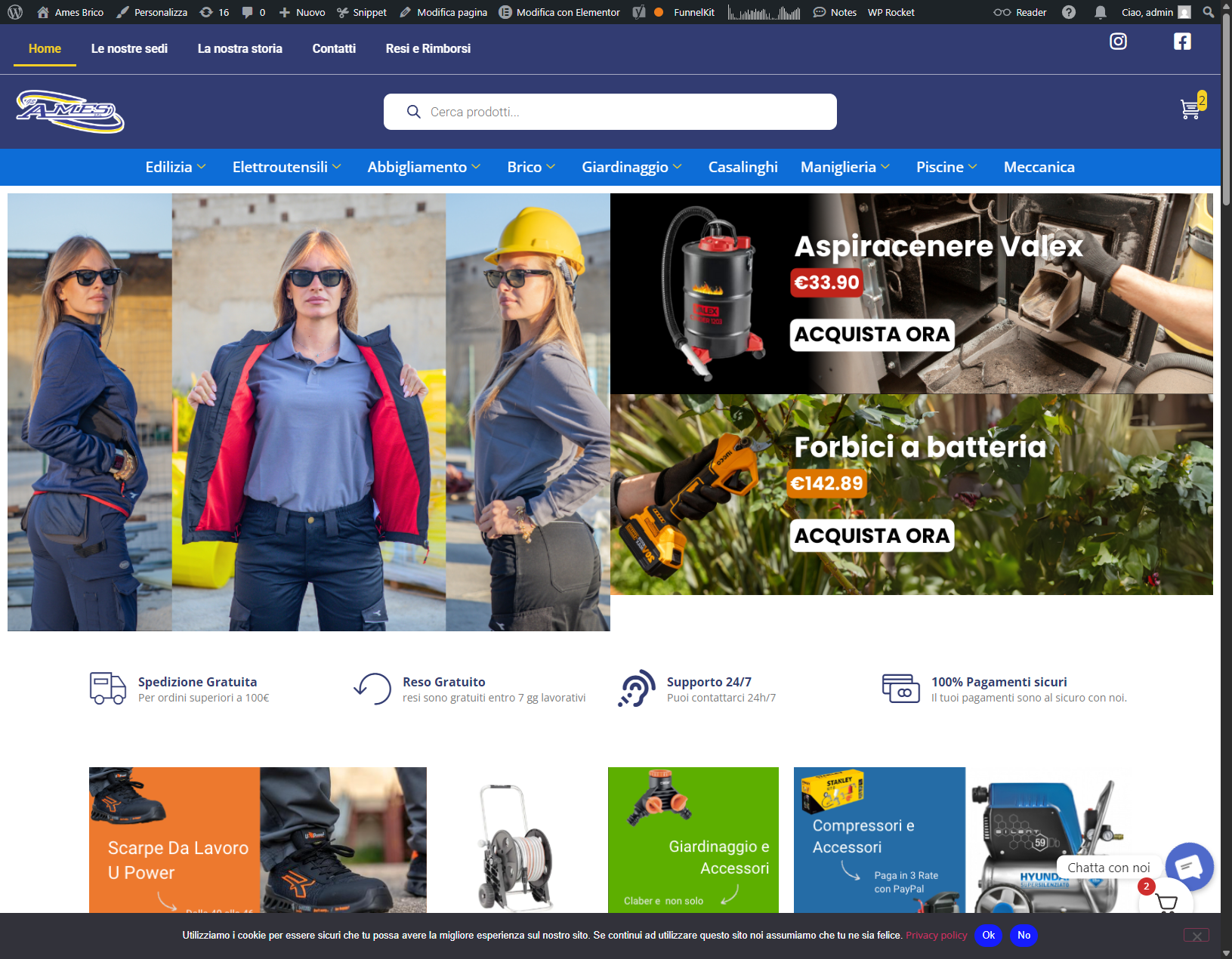Select the Casalinghi category
1232x959 pixels.
pyautogui.click(x=743, y=167)
